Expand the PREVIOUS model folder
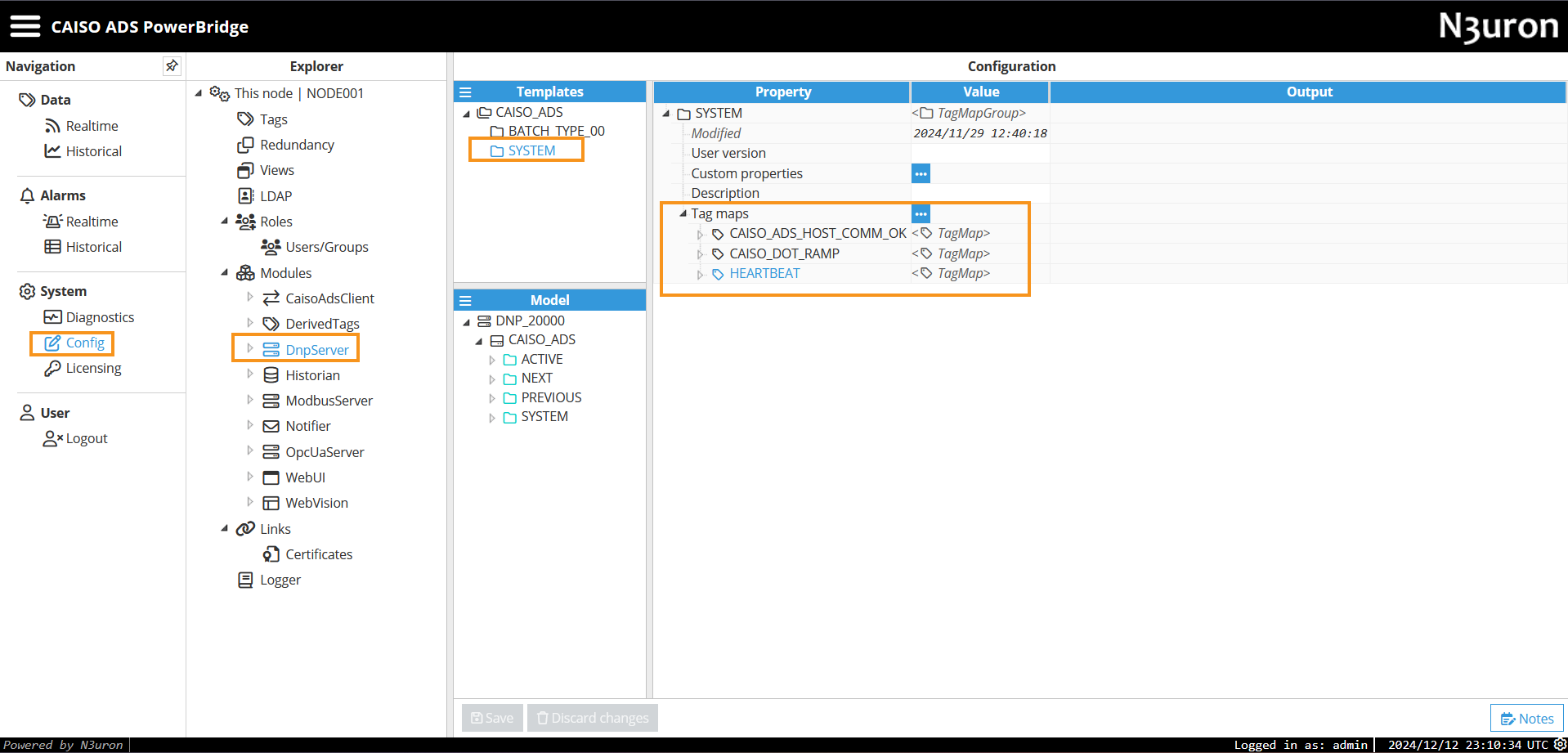Viewport: 1568px width, 753px height. [x=492, y=399]
